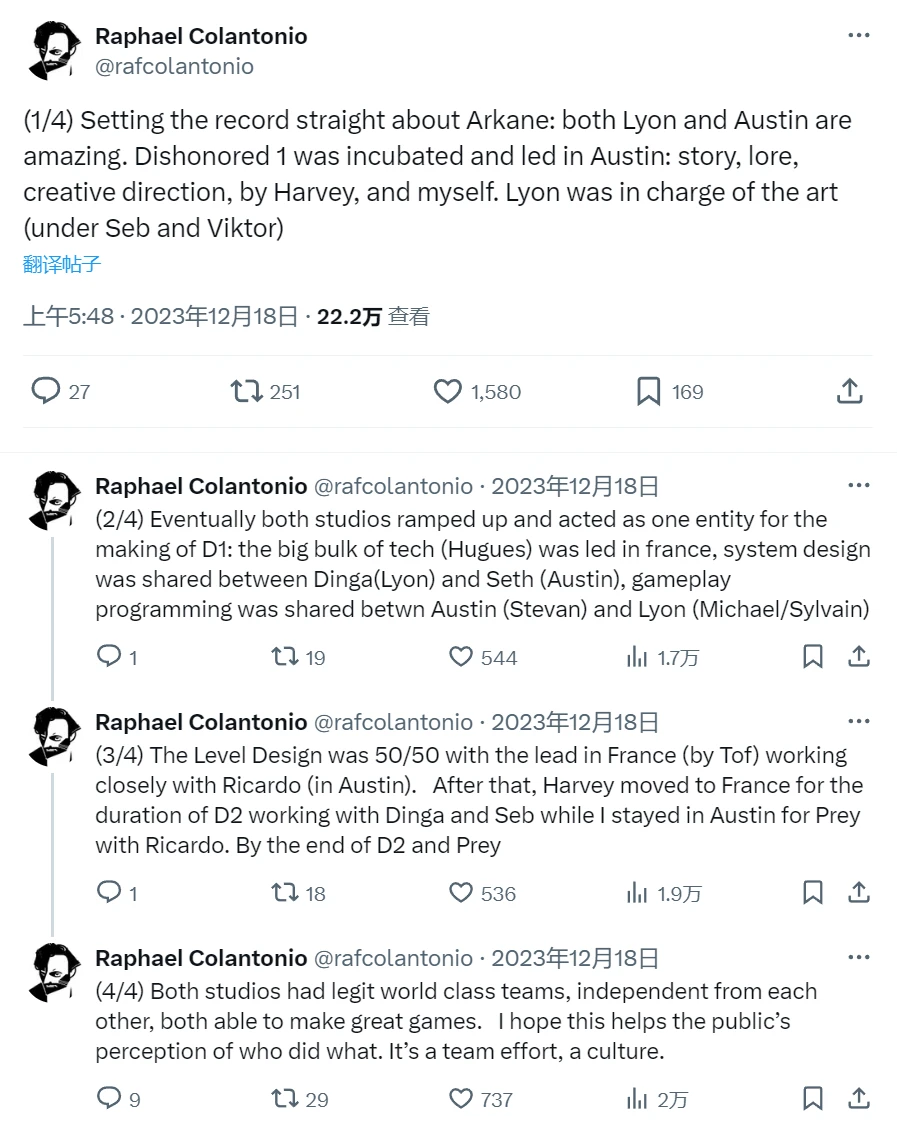The width and height of the screenshot is (897, 1131).
Task: Click the translate post link
Action: [x=62, y=265]
